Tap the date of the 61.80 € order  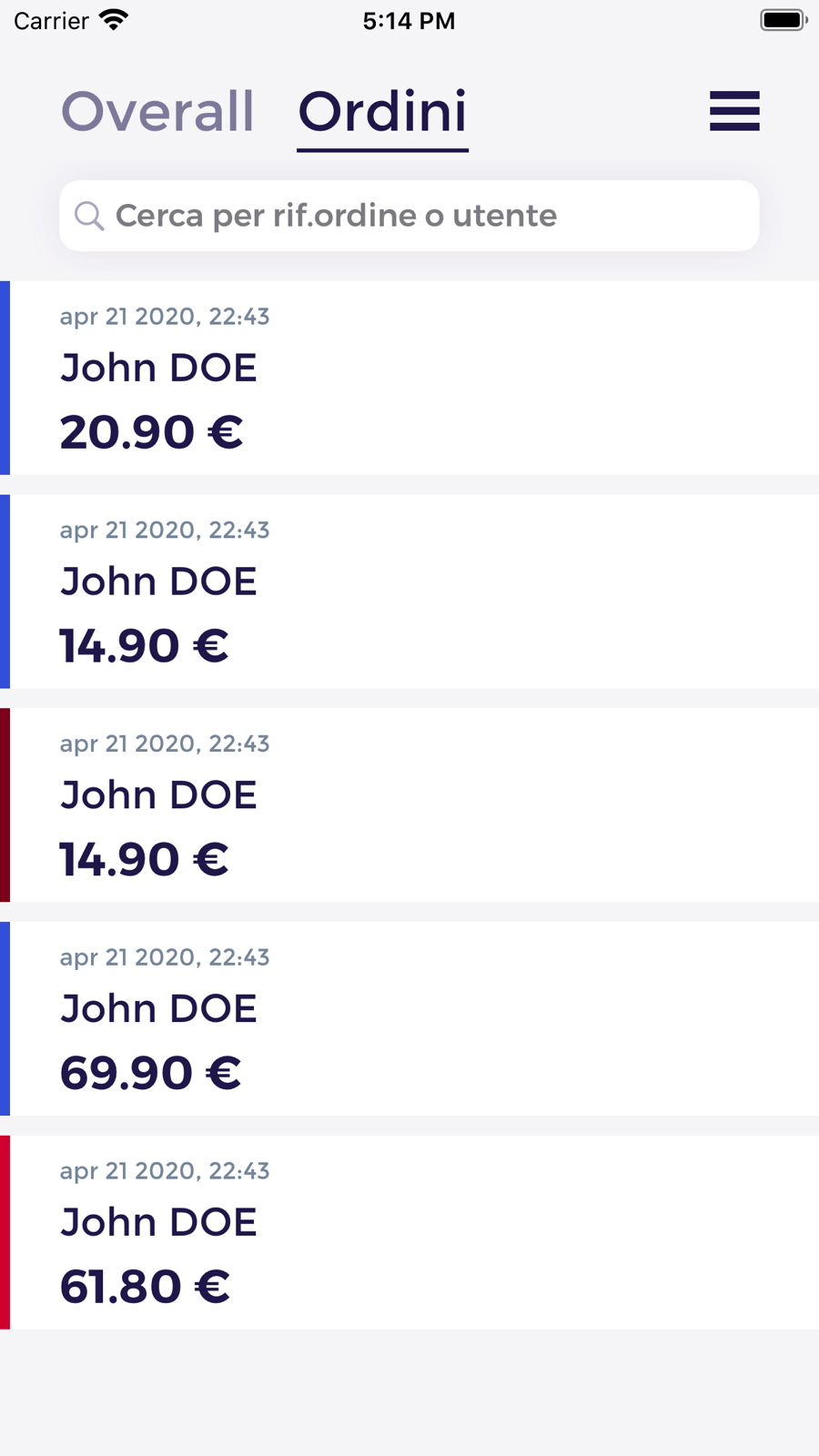(x=165, y=1170)
